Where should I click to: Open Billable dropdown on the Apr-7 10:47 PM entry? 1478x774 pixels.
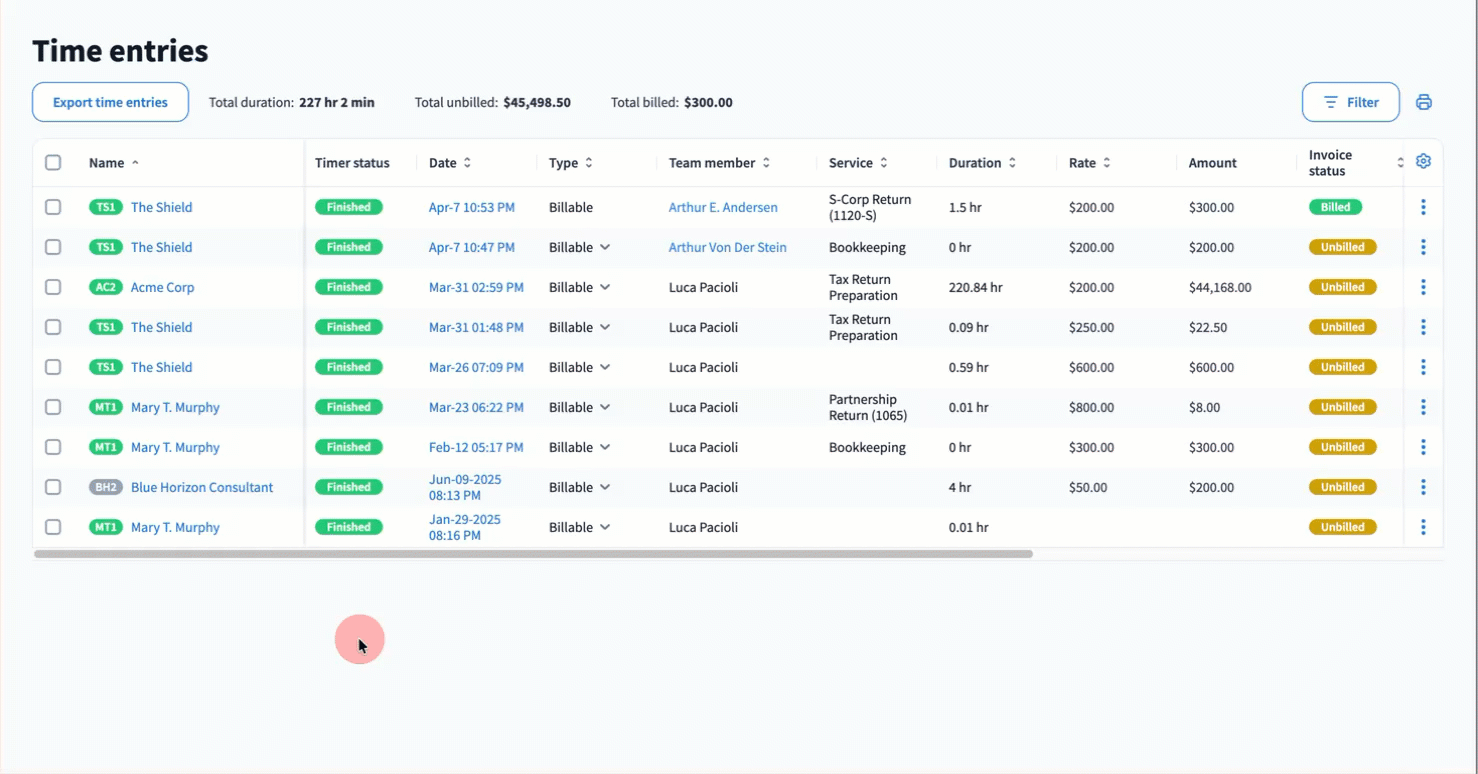coord(605,247)
